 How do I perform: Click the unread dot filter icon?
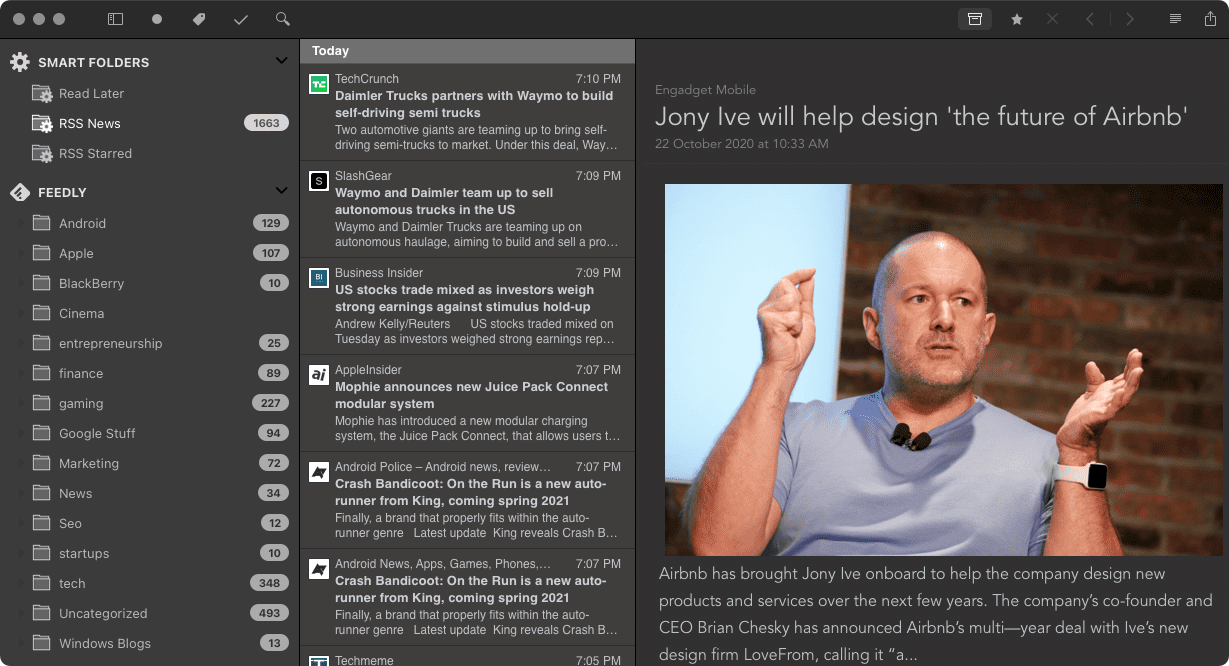click(x=157, y=19)
